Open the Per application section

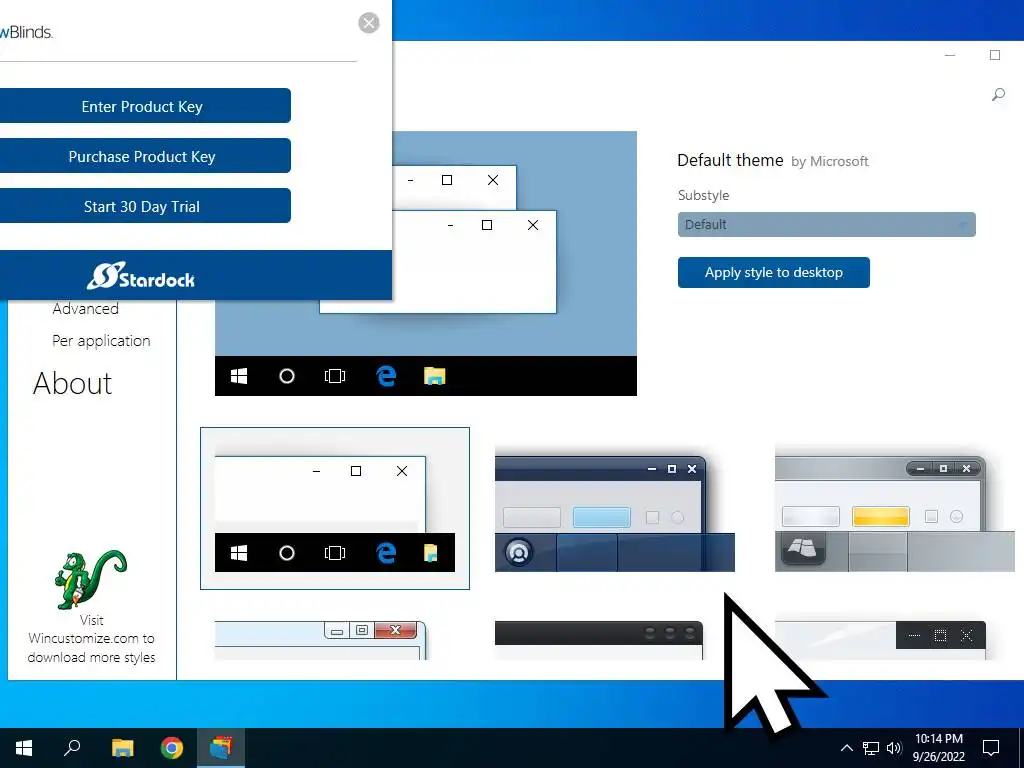[101, 341]
